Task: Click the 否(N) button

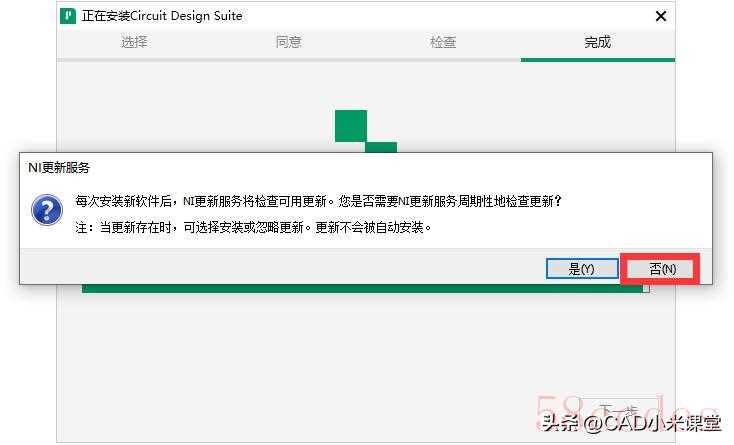Action: pos(661,269)
